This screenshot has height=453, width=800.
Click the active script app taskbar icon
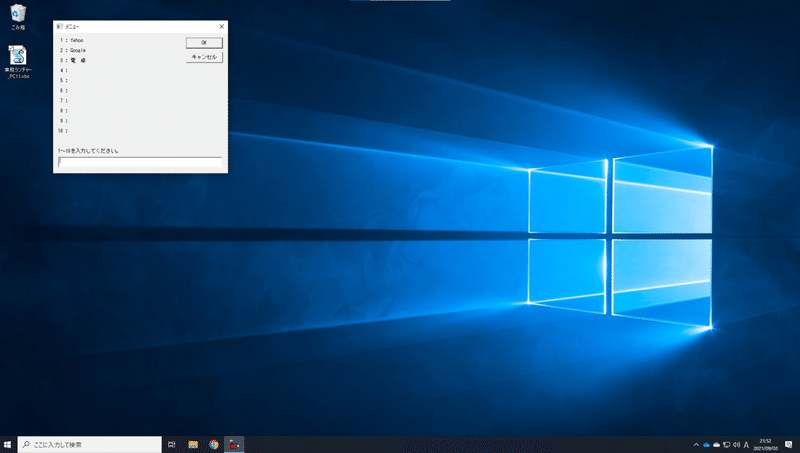(234, 445)
